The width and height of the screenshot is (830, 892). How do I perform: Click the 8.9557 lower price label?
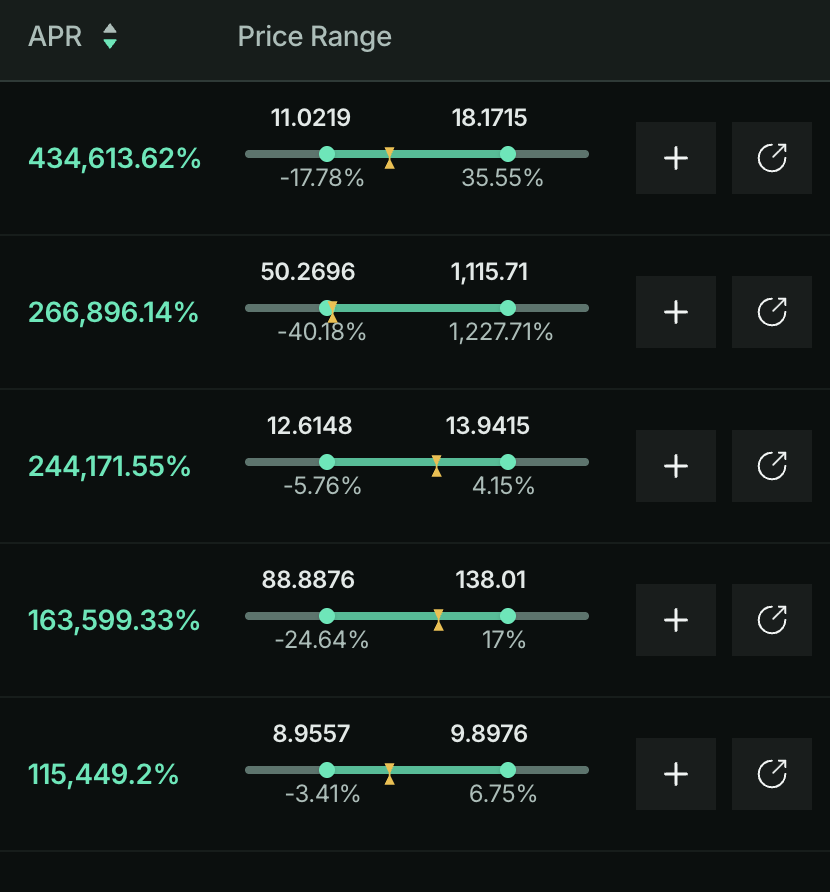coord(311,734)
